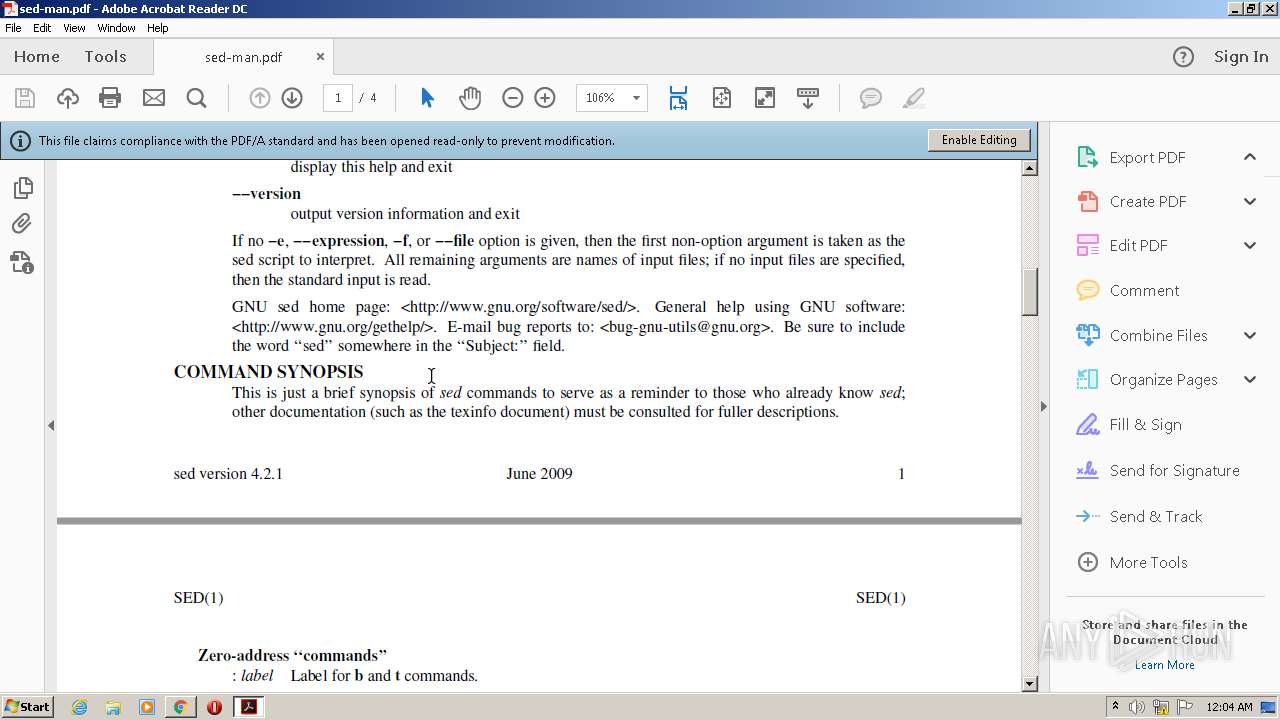Open the read mode toolbar icon

807,98
